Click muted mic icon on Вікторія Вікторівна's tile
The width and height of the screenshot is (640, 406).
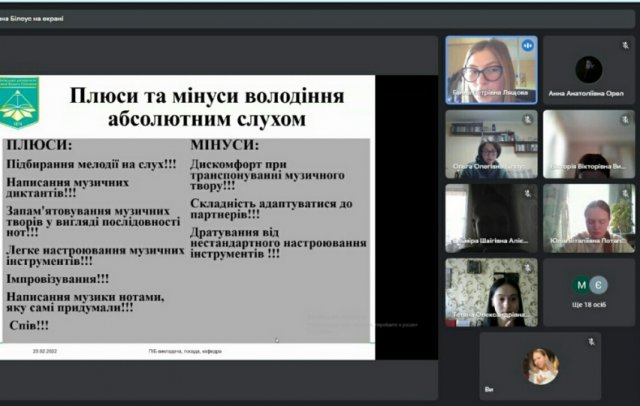pyautogui.click(x=625, y=120)
